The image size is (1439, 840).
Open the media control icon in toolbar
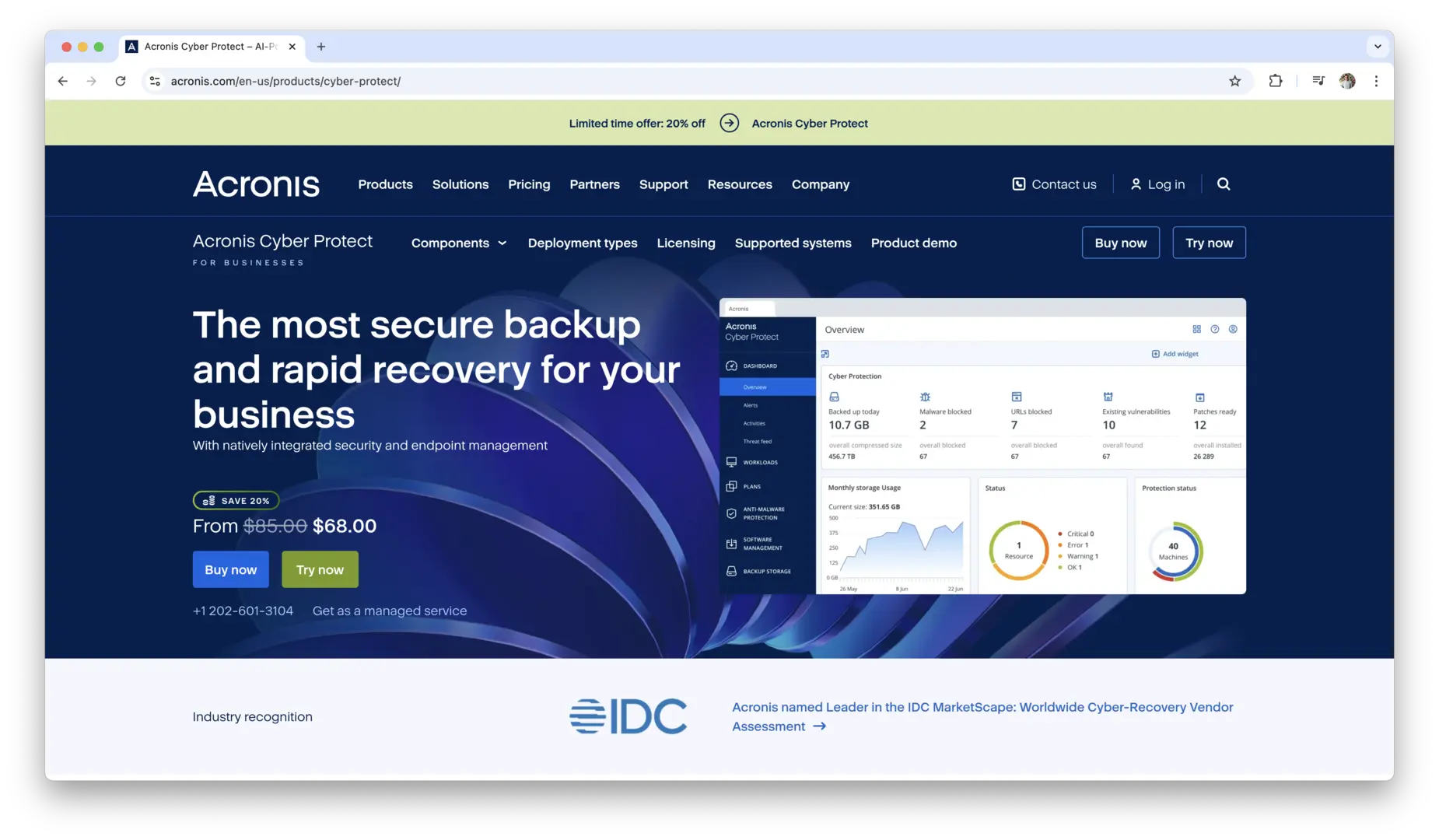point(1318,81)
